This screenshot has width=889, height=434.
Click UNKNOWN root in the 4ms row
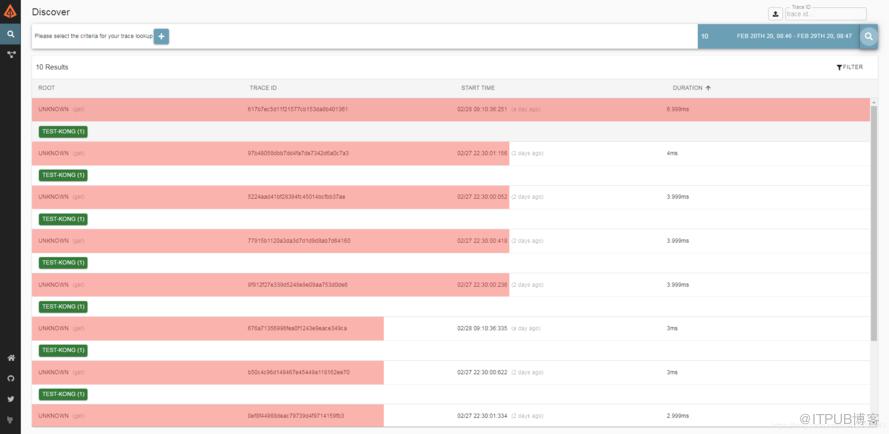click(x=53, y=153)
